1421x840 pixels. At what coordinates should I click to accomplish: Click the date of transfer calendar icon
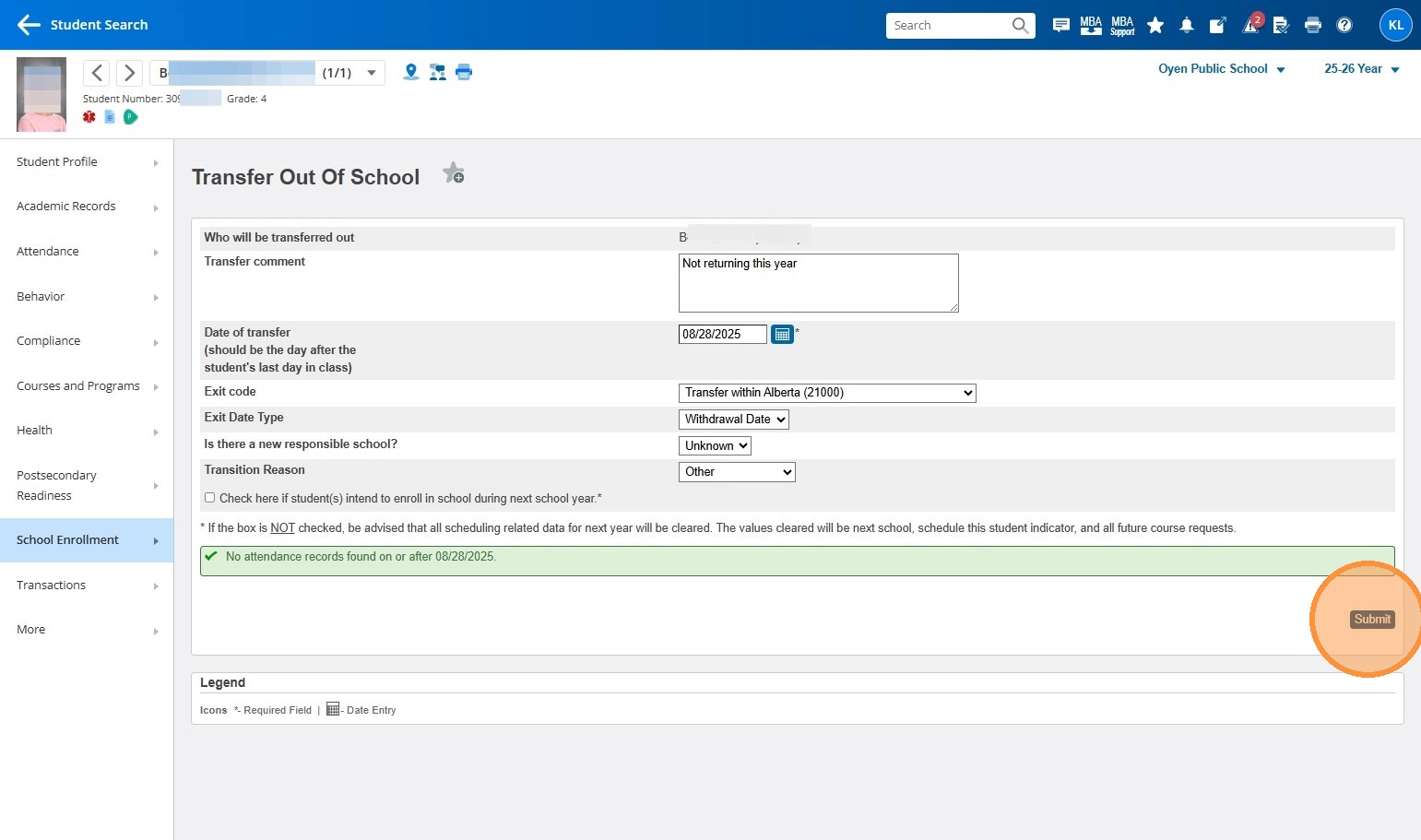pyautogui.click(x=782, y=335)
